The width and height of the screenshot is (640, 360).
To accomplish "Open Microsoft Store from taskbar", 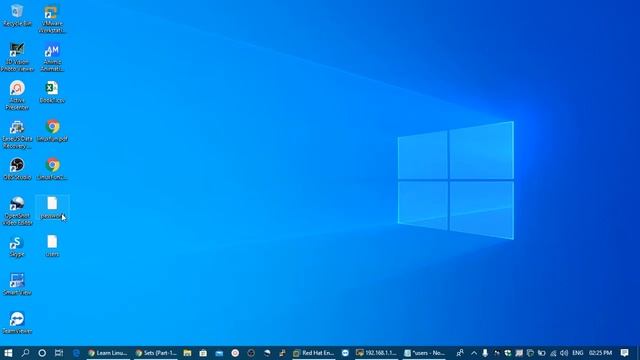I will tap(203, 353).
